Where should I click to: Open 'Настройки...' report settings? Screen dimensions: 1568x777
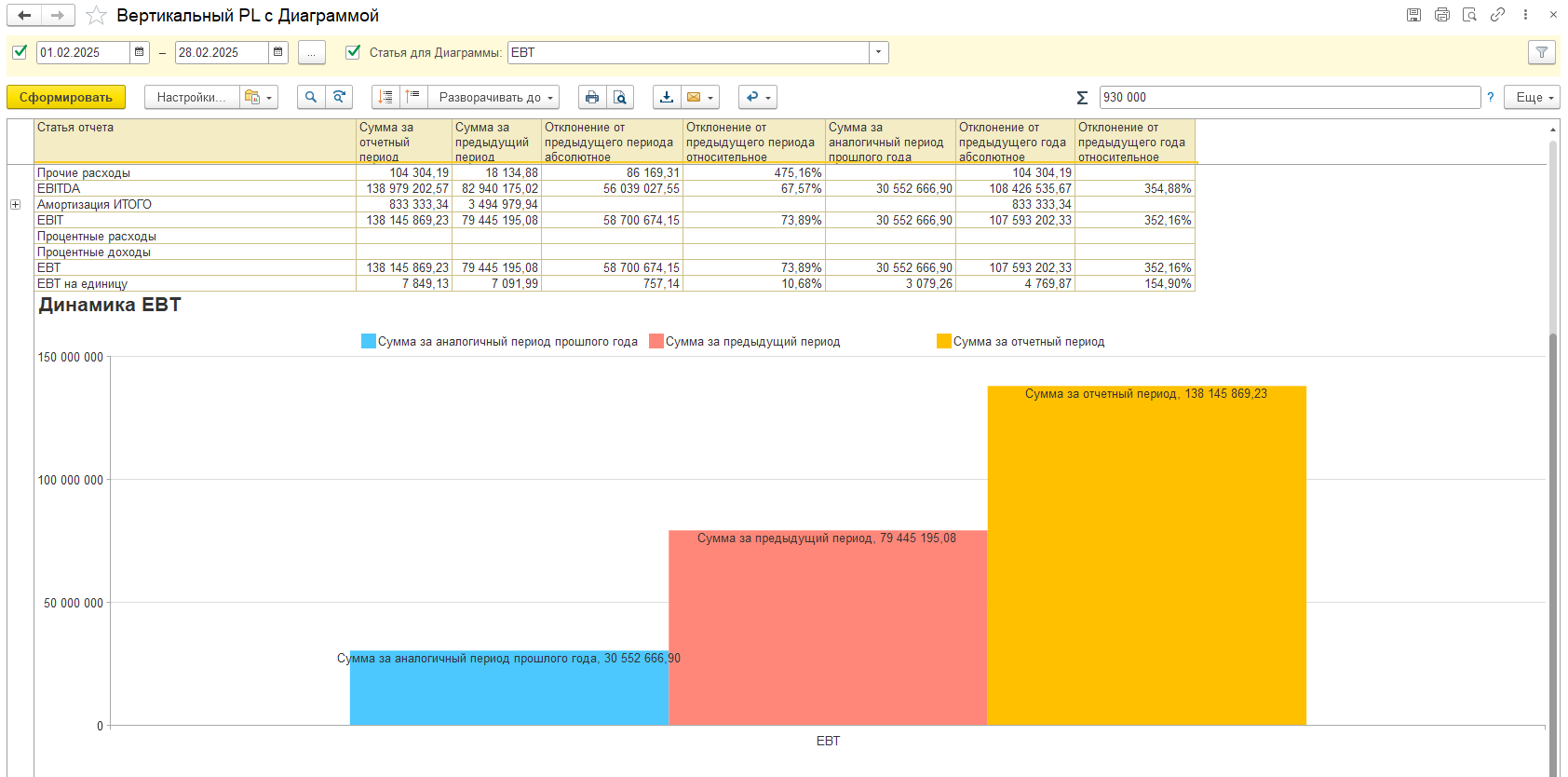click(191, 97)
